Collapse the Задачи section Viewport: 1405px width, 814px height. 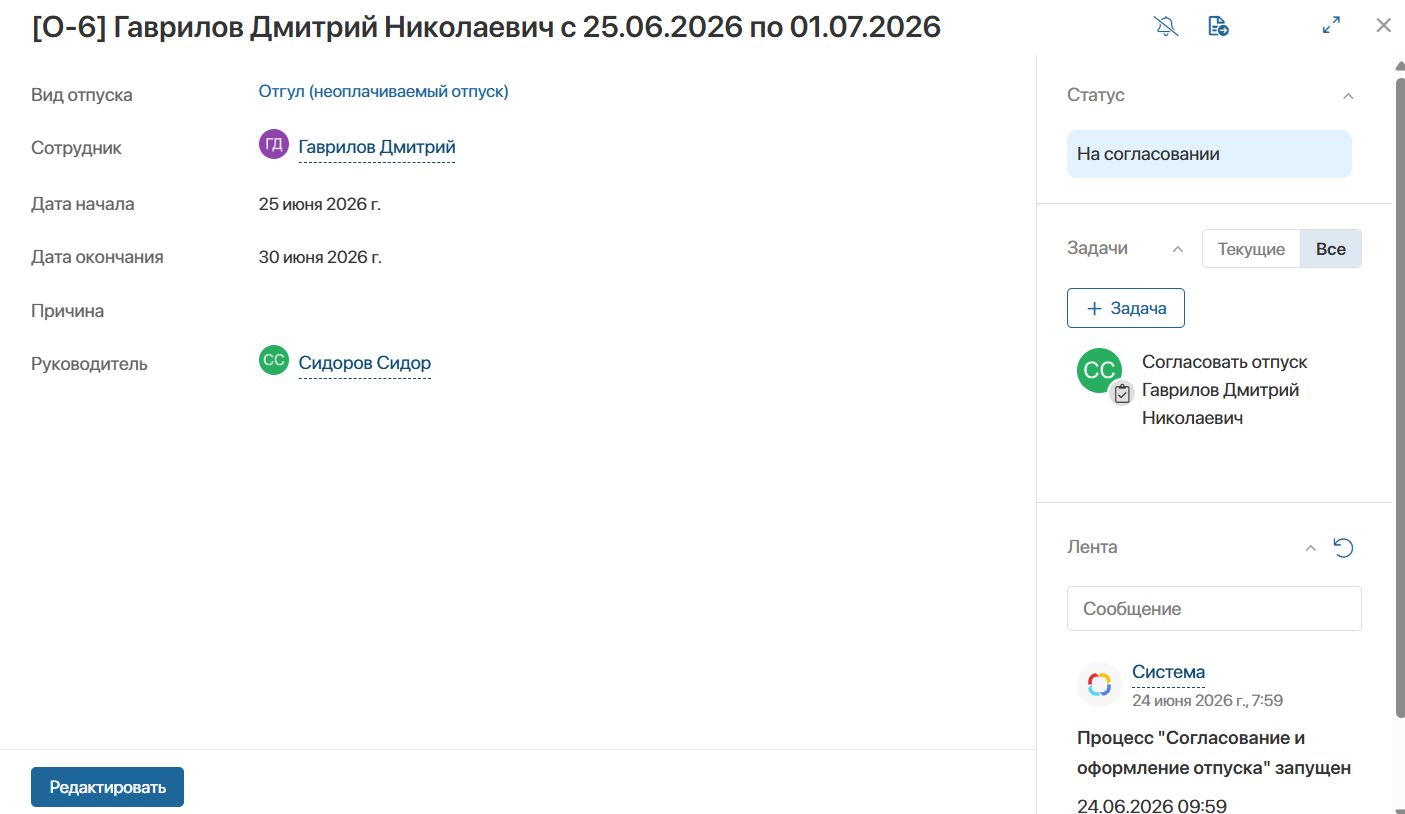click(1177, 249)
